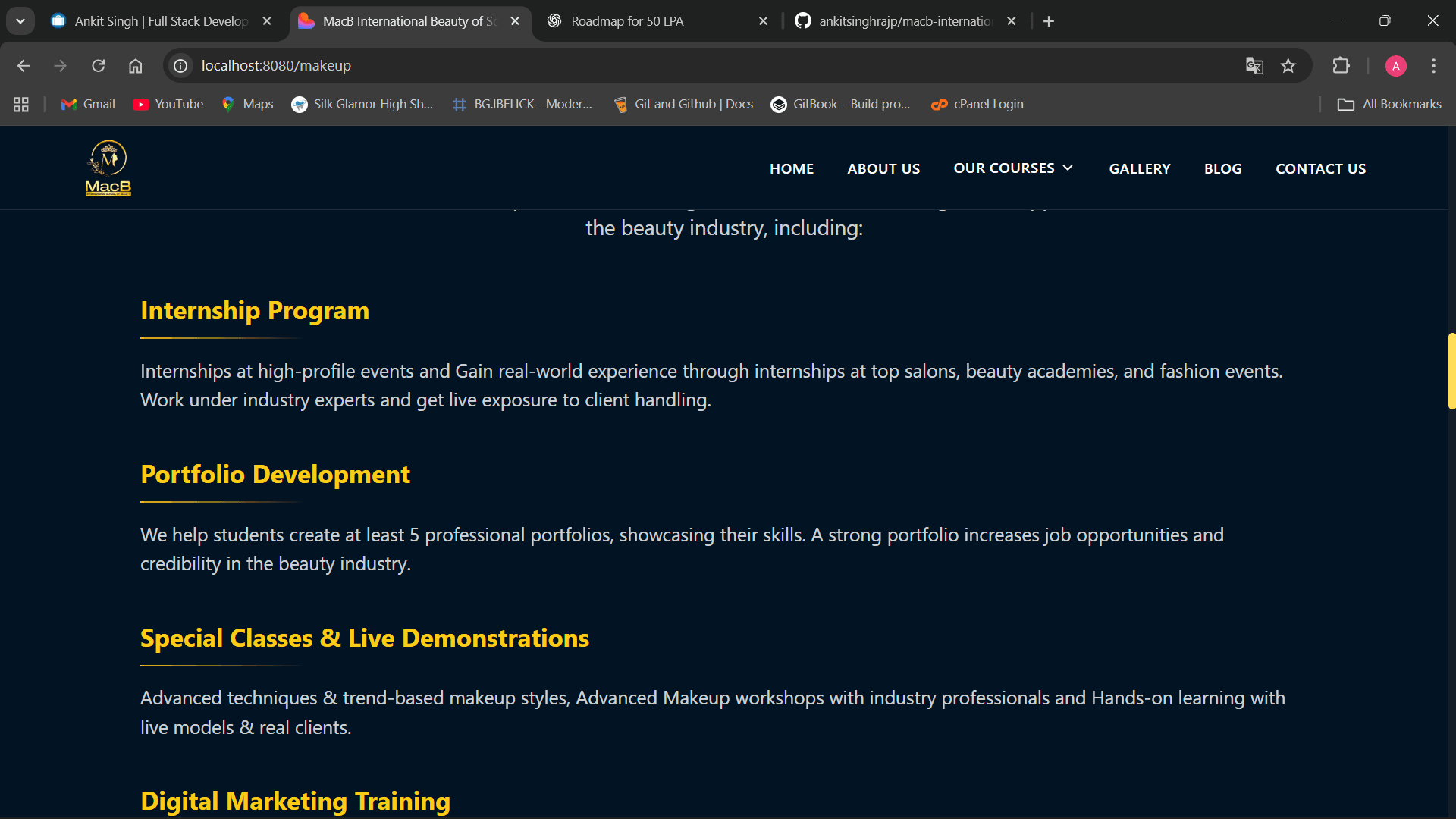Go back to previous page

(24, 66)
